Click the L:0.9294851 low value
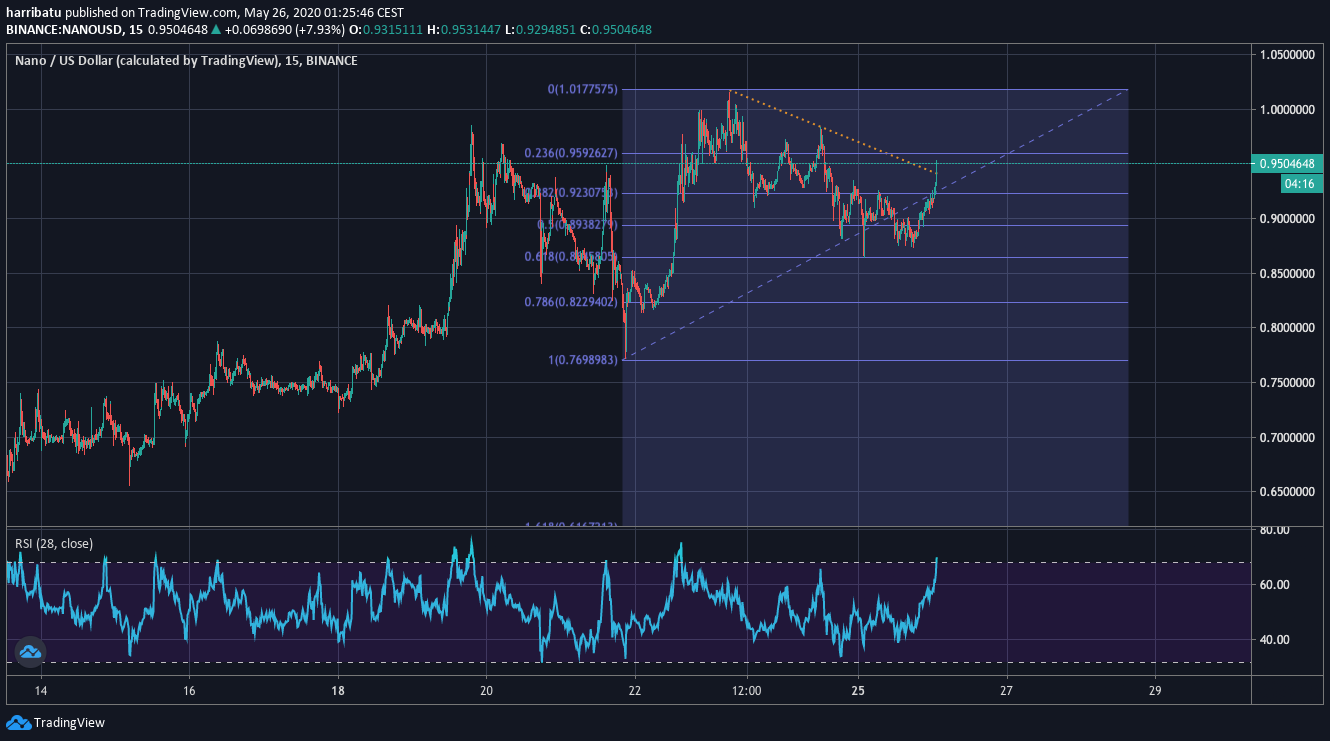1330x741 pixels. click(540, 30)
